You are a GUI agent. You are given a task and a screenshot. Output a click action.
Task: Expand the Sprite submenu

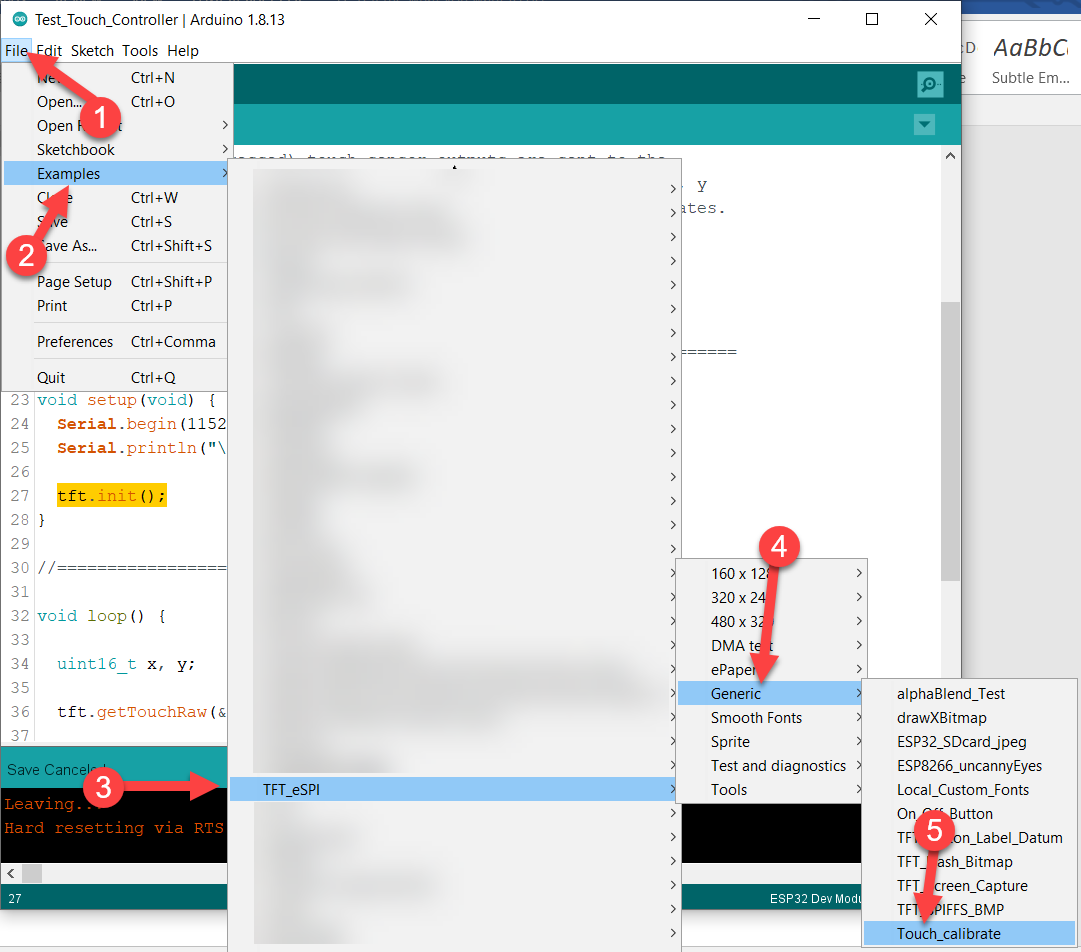tap(771, 742)
